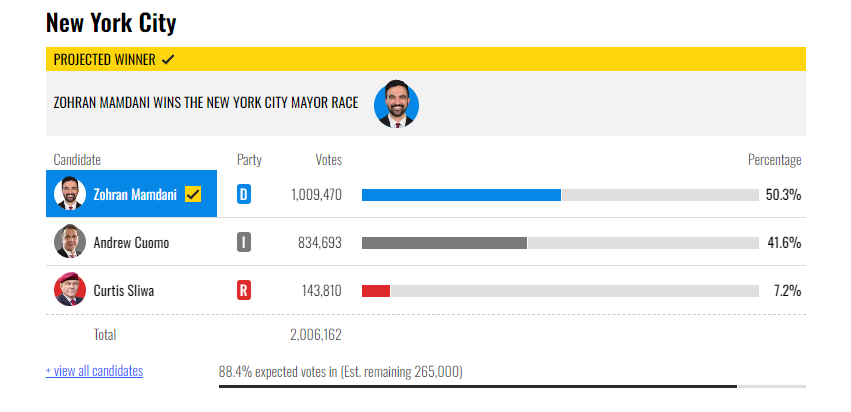Click Andrew Cuomo's candidate photo

tap(68, 242)
